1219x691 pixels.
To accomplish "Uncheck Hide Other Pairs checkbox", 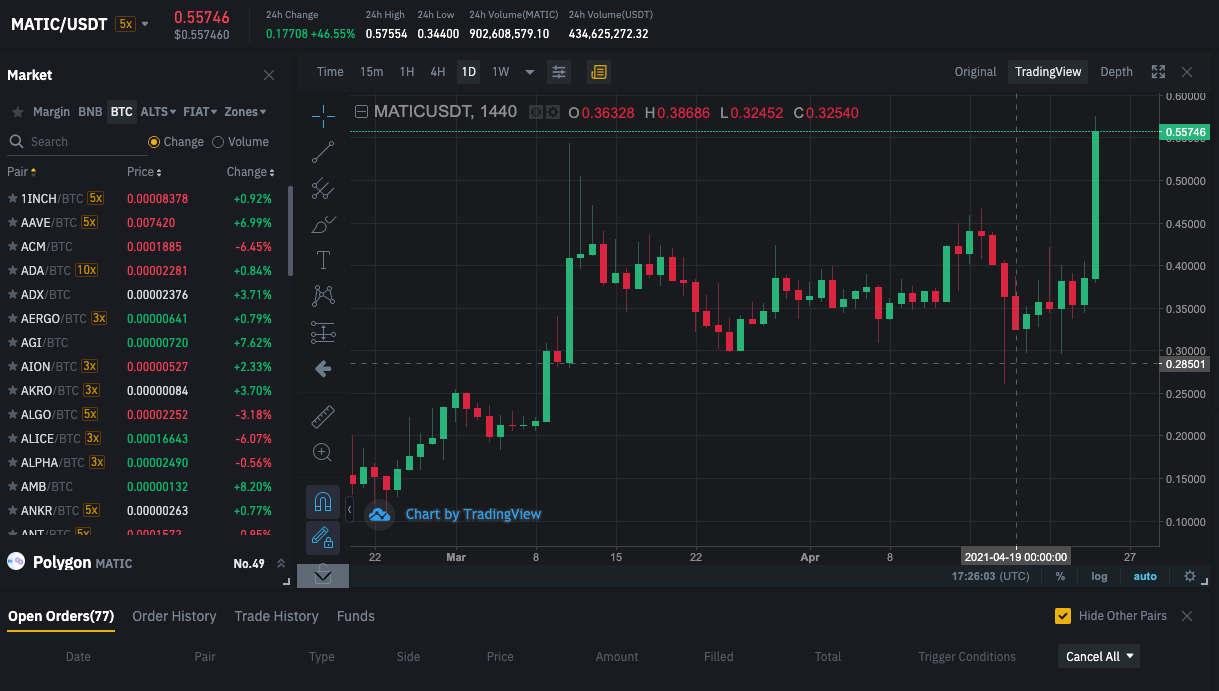I will click(x=1063, y=616).
